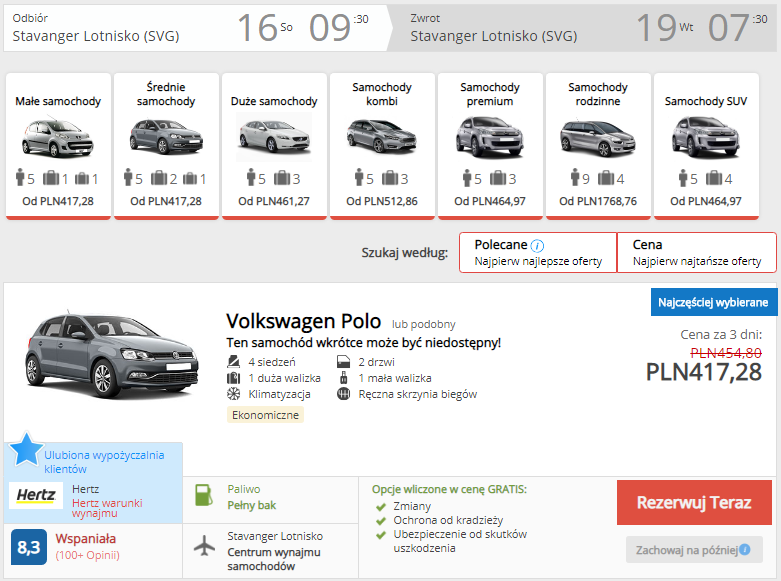
Task: Select the Średnie samochody category card
Action: pyautogui.click(x=166, y=145)
